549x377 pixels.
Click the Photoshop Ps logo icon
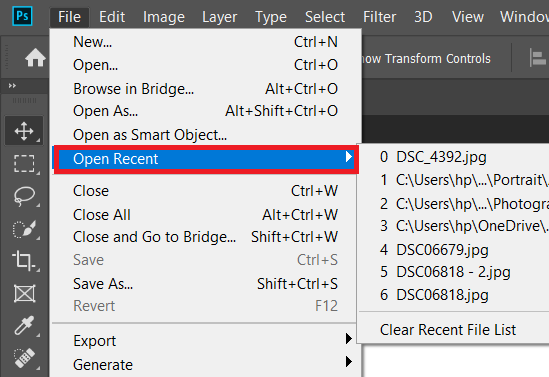pos(22,16)
